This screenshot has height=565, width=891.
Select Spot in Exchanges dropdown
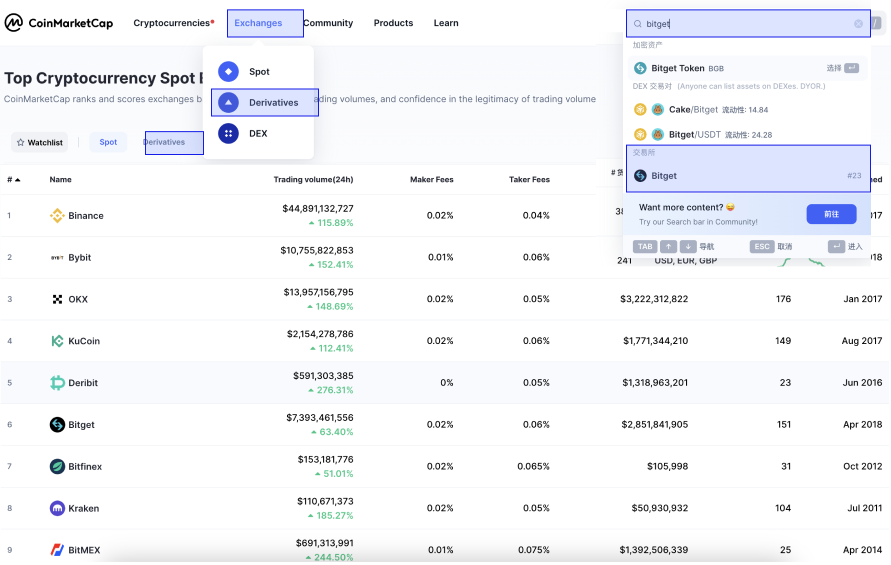click(x=259, y=72)
